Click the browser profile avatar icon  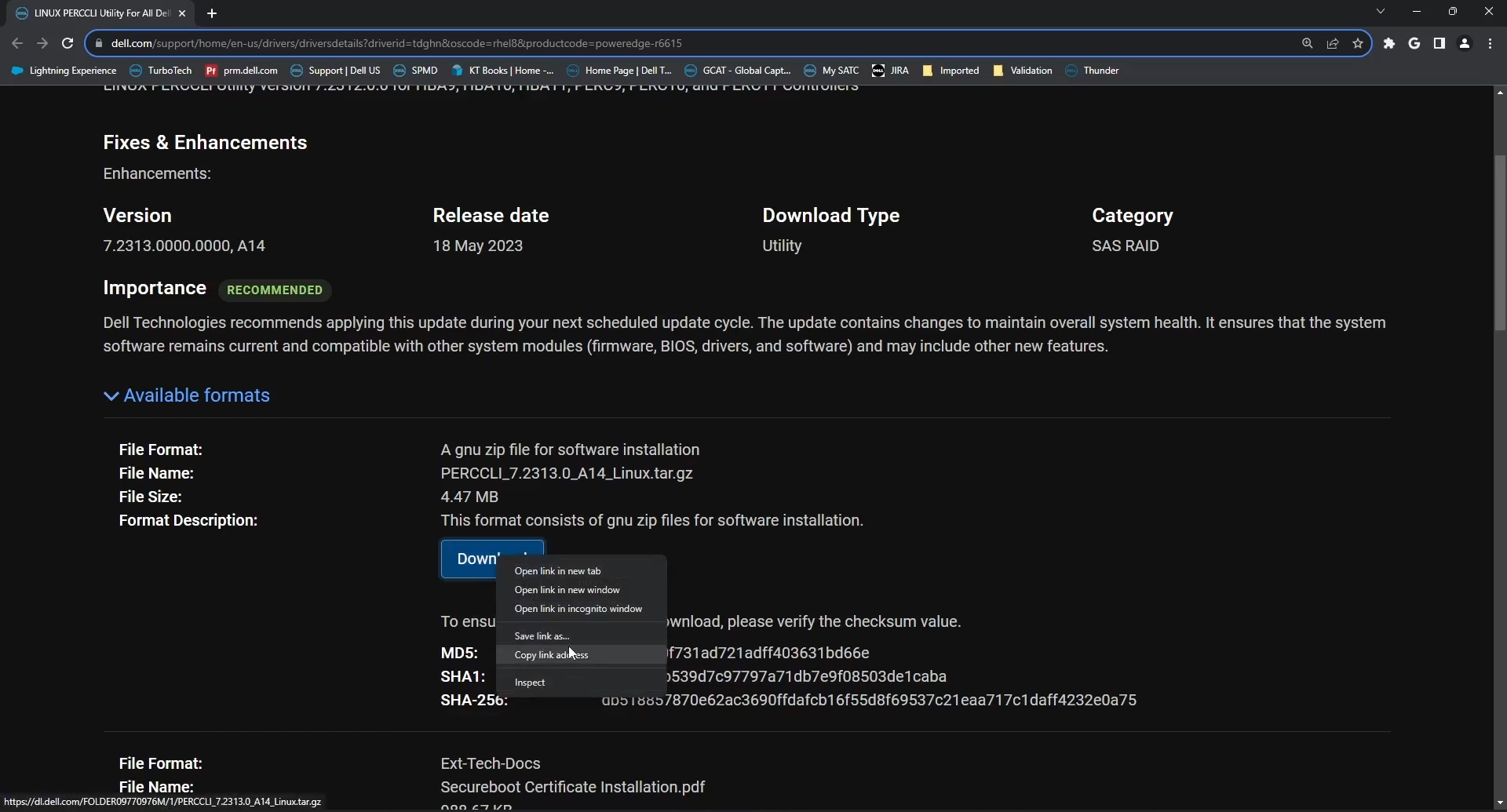click(1465, 43)
